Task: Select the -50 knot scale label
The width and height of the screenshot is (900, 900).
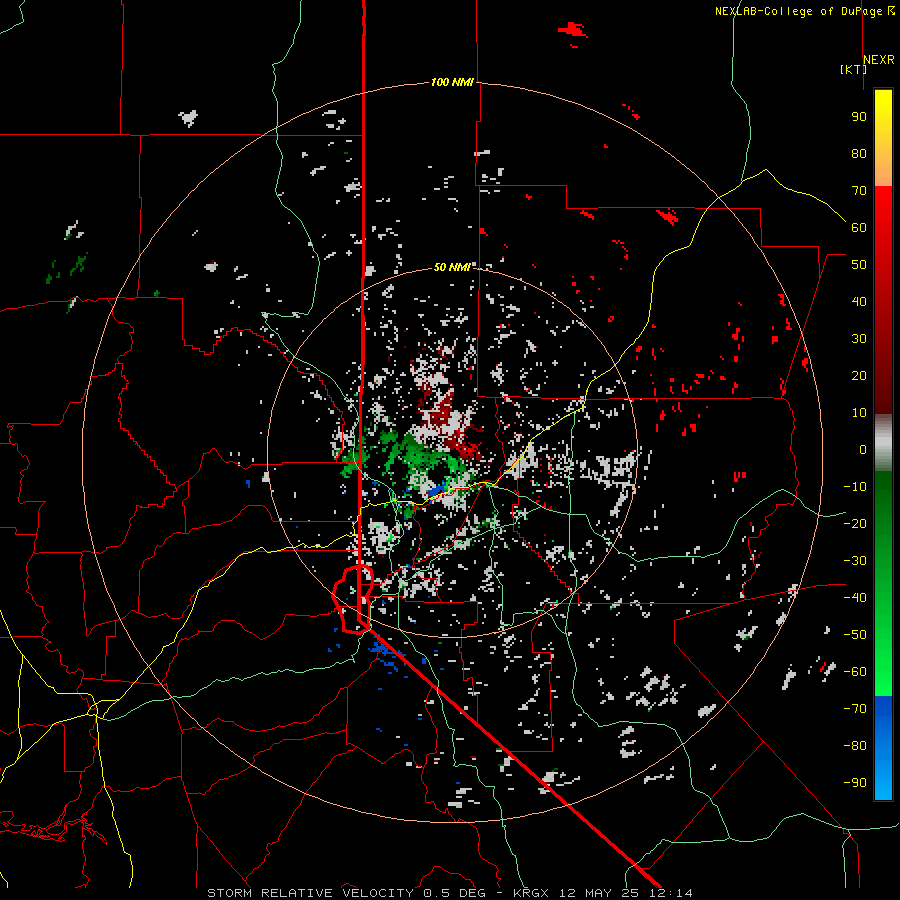Action: (x=855, y=635)
